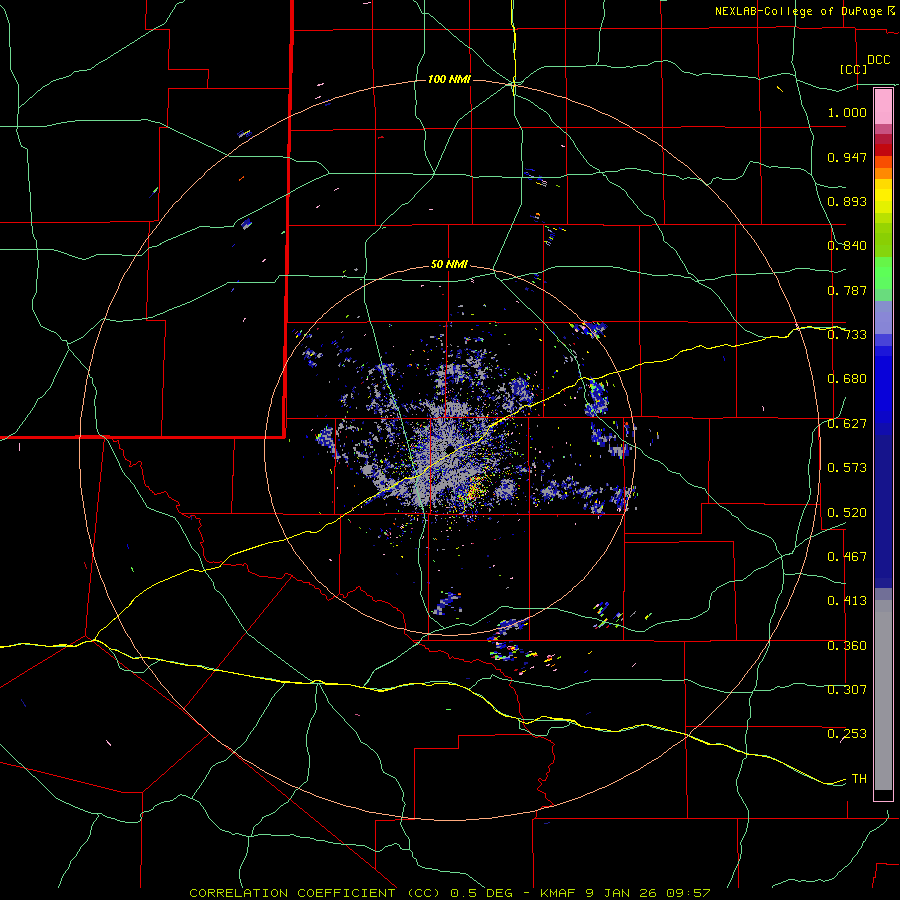This screenshot has height=900, width=900.
Task: Click the 0.733 scale label
Action: point(847,335)
